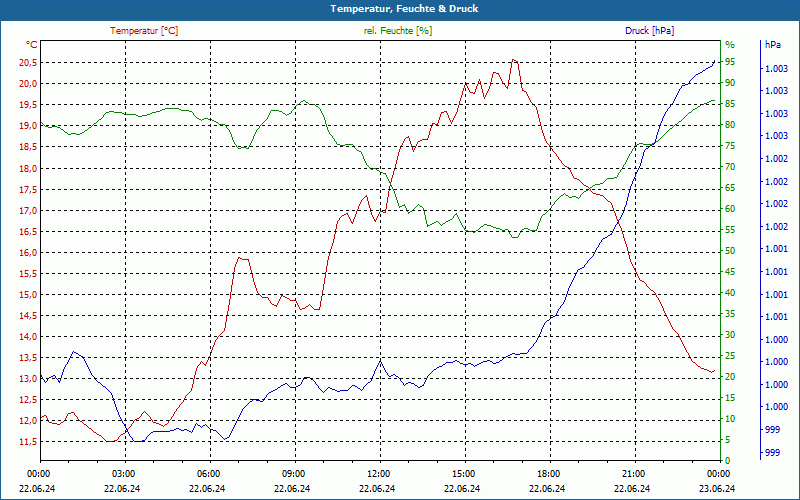Click the 06:00 time axis label
Image resolution: width=800 pixels, height=500 pixels.
[208, 473]
